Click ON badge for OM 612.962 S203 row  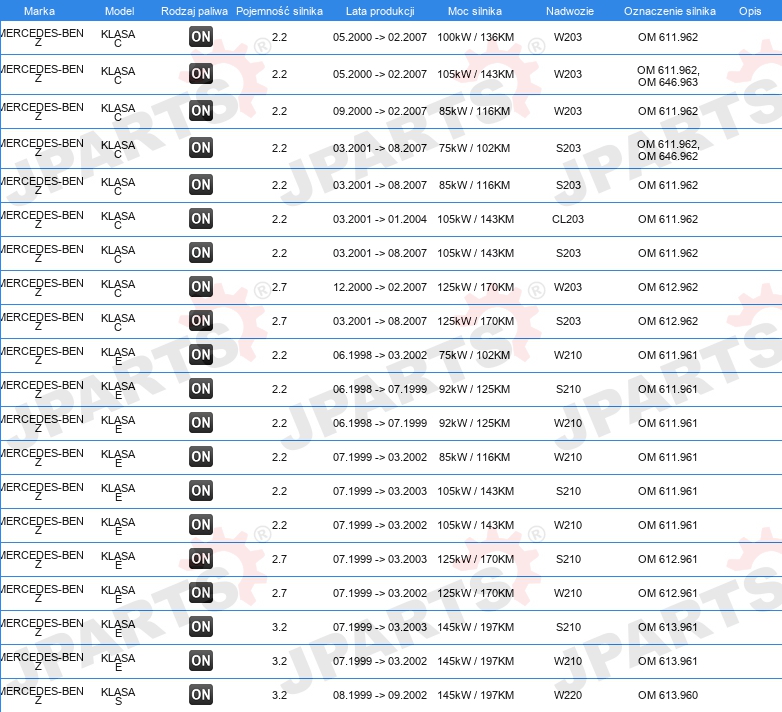tap(201, 321)
